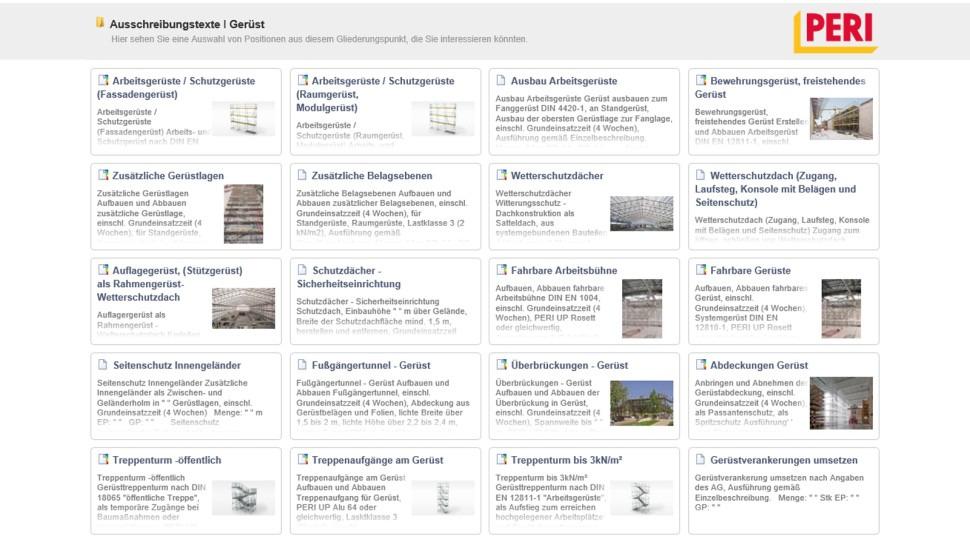Click the Überbrückungen - Gerüst building thumbnail
The width and height of the screenshot is (970, 544).
click(x=641, y=403)
